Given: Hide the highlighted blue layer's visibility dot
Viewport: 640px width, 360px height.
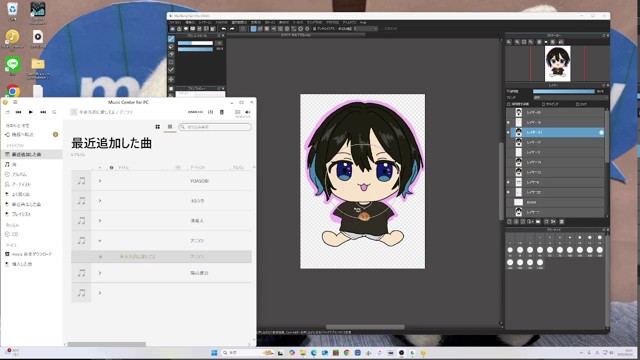Looking at the screenshot, I should point(508,132).
